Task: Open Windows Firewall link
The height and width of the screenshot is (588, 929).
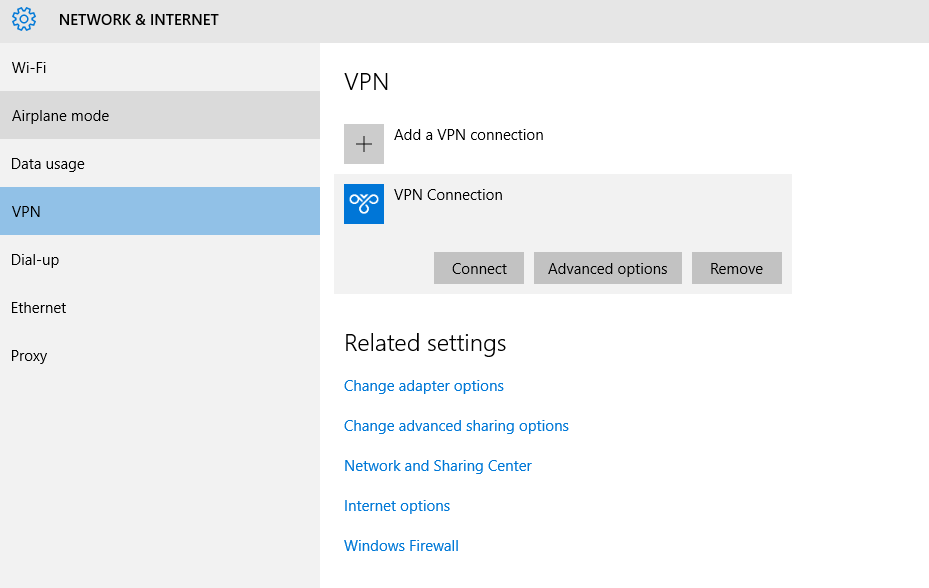Action: 401,546
